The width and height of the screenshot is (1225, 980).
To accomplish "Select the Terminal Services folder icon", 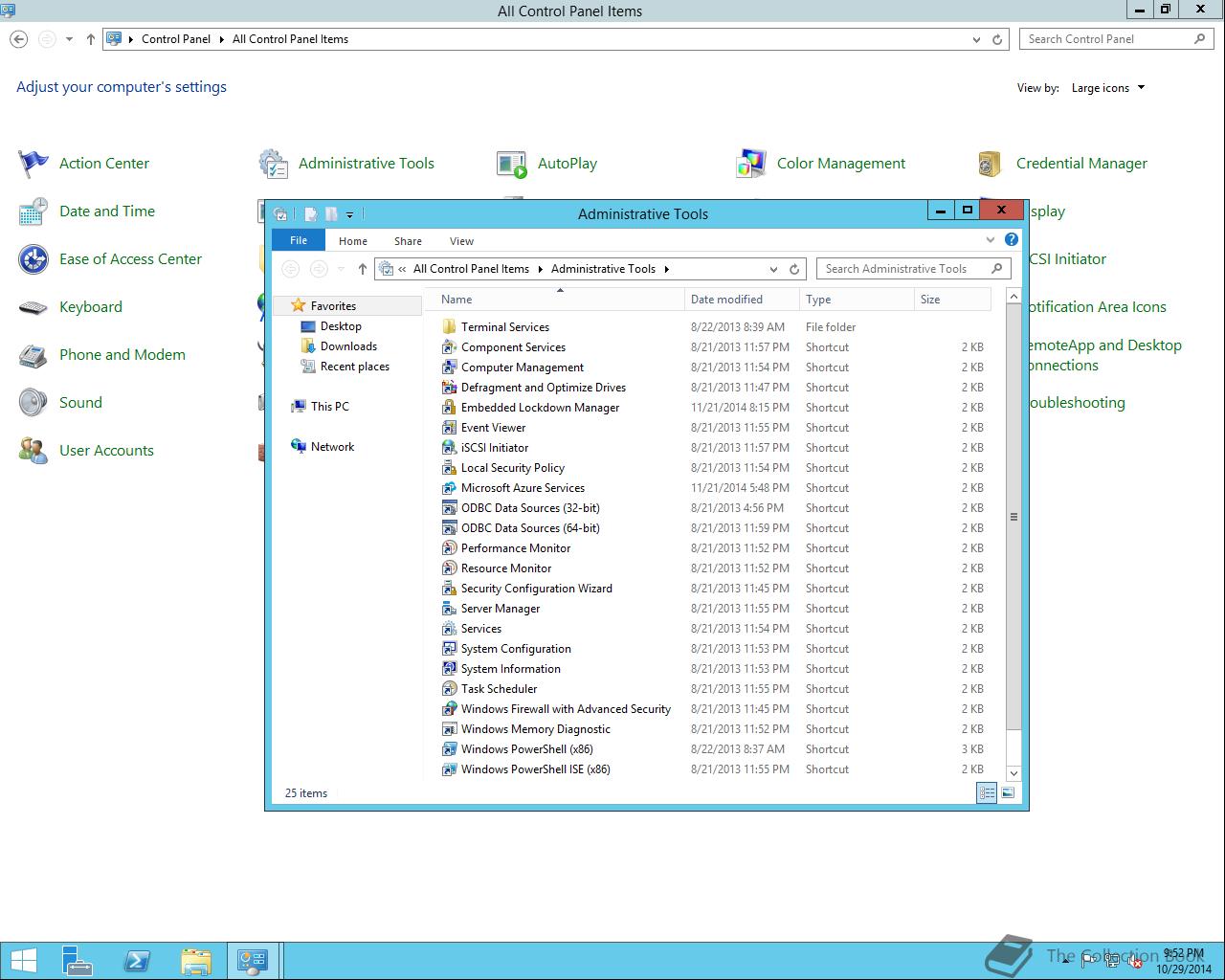I will [449, 327].
